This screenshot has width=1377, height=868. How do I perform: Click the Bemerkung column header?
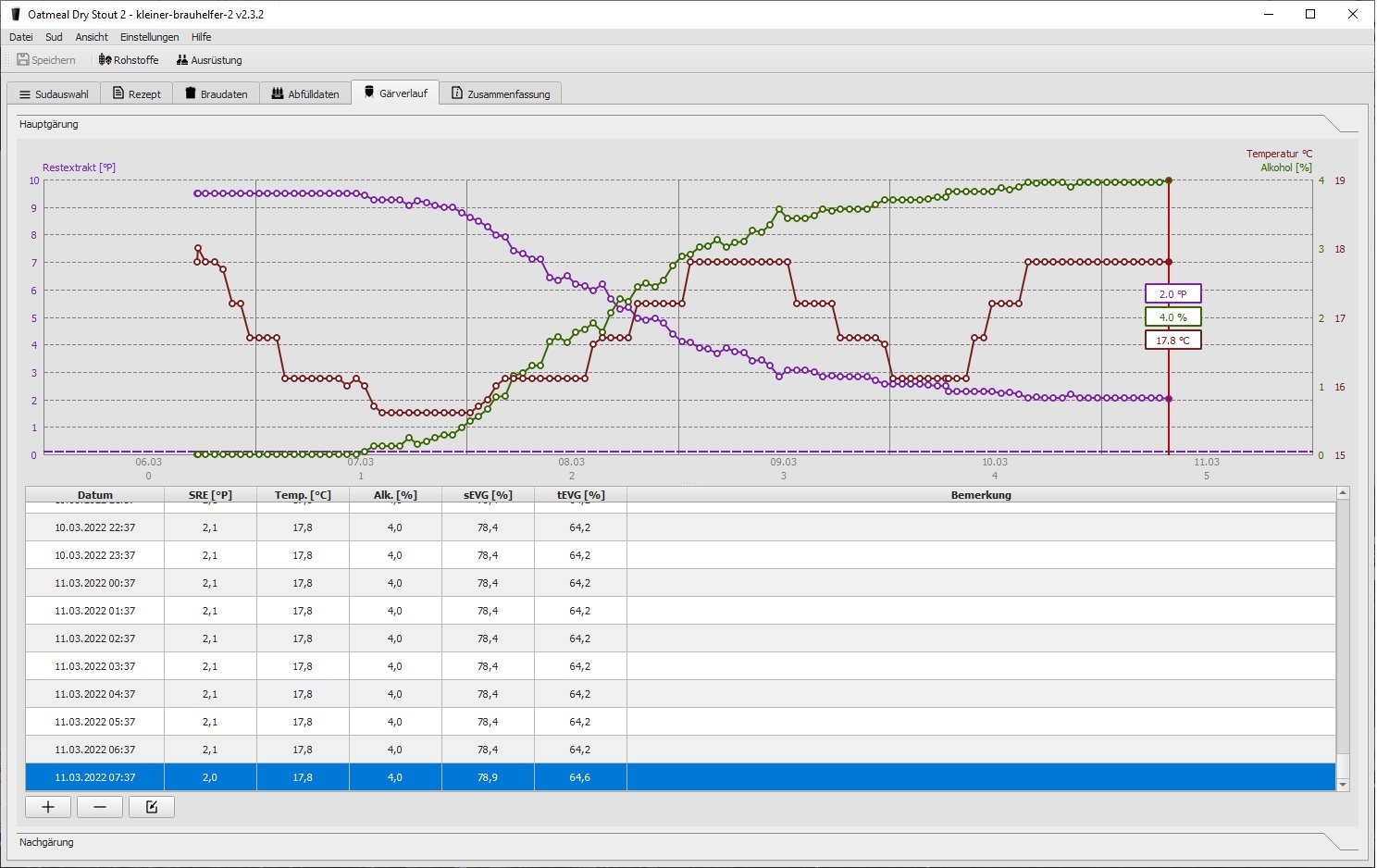pos(981,495)
